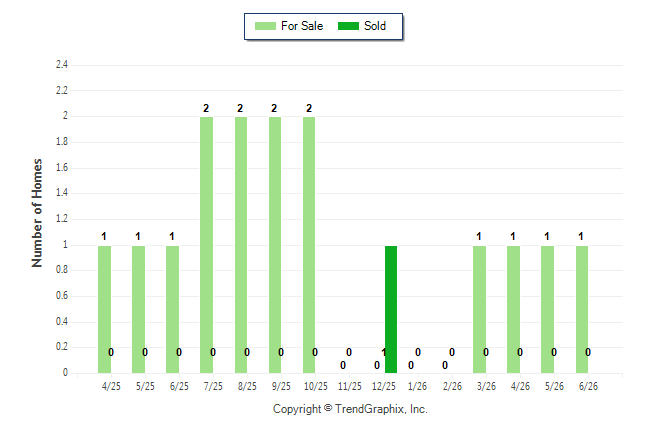Click the For Sale bar for 4/25
This screenshot has width=646, height=434.
(x=105, y=310)
